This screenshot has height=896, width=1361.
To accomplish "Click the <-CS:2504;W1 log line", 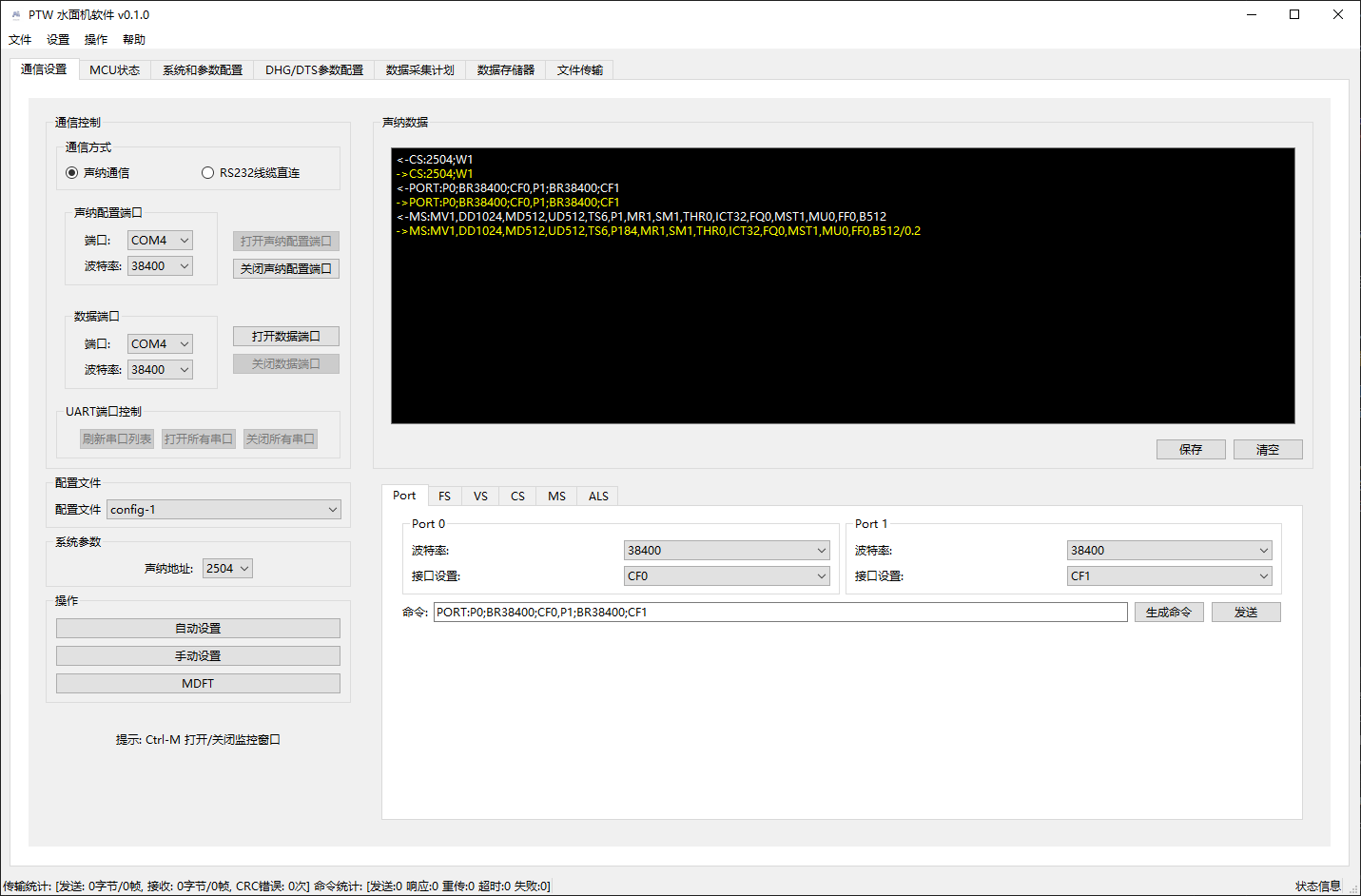I will pyautogui.click(x=435, y=160).
